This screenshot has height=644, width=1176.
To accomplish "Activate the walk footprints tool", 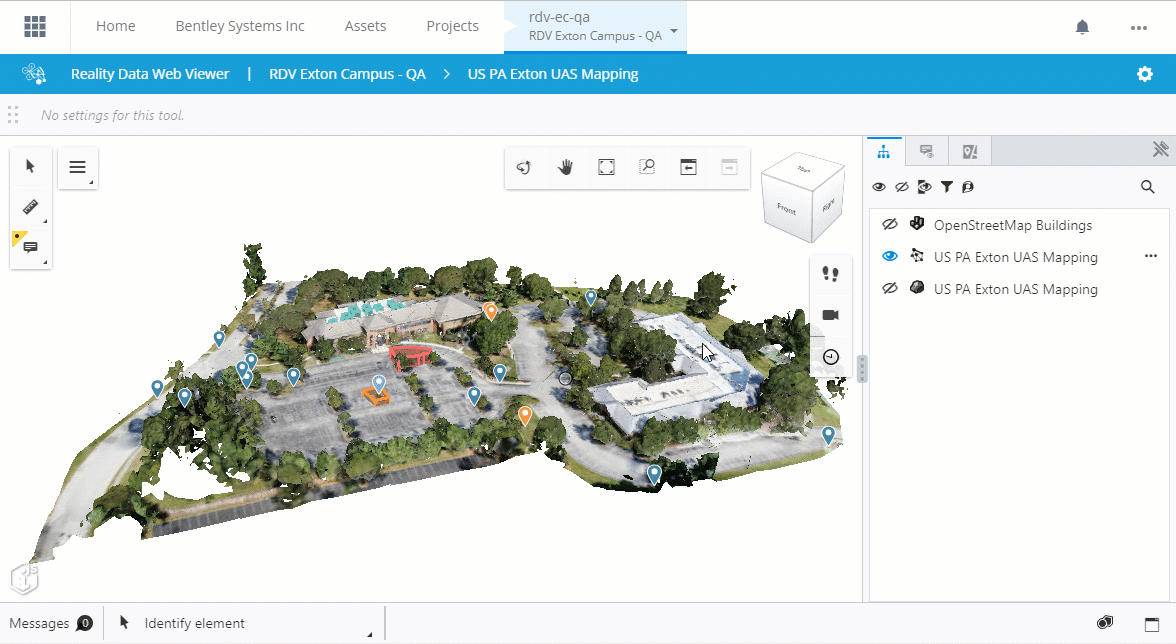I will click(x=830, y=274).
